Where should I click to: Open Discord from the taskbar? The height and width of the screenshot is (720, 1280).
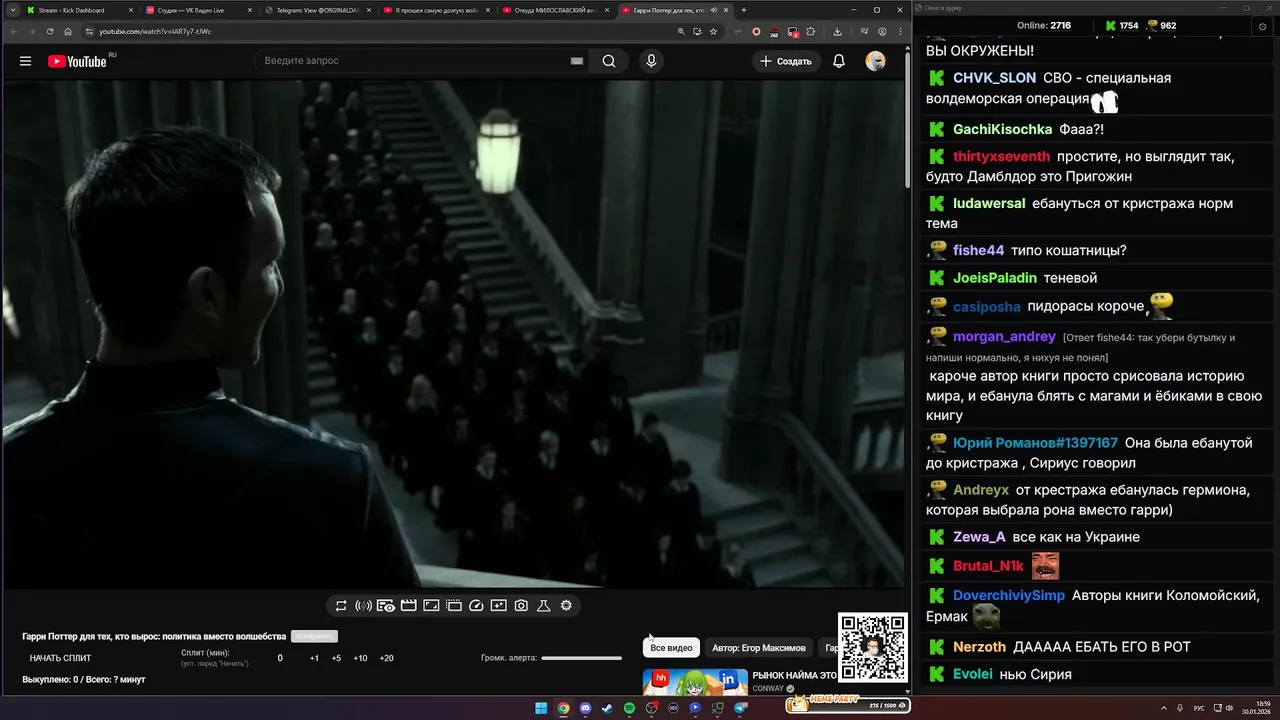coord(585,708)
